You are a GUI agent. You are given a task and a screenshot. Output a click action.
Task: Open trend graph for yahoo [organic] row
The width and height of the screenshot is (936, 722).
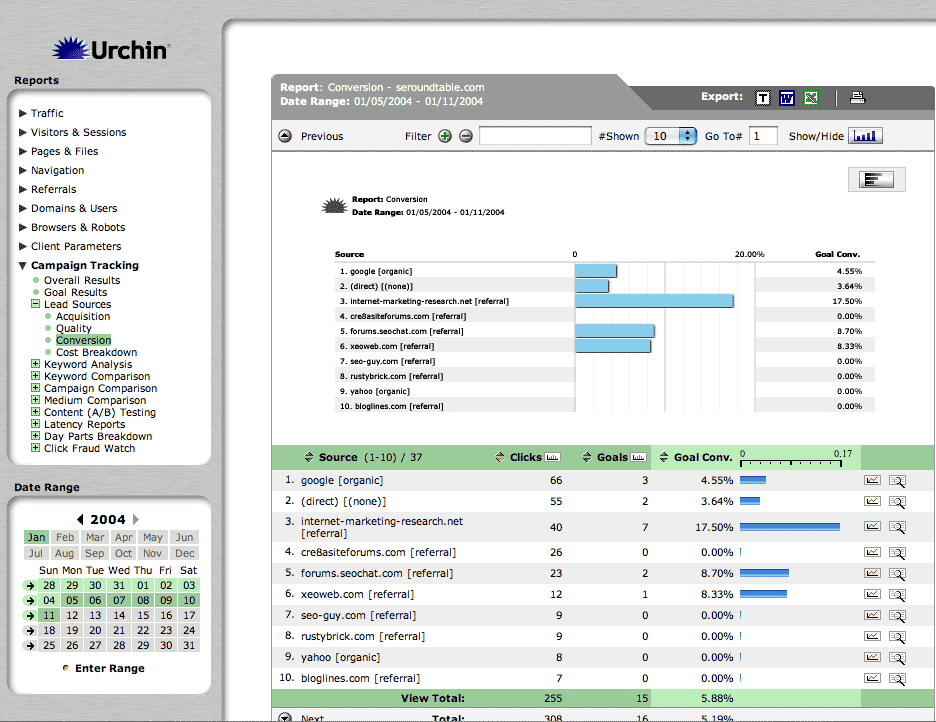pyautogui.click(x=872, y=657)
